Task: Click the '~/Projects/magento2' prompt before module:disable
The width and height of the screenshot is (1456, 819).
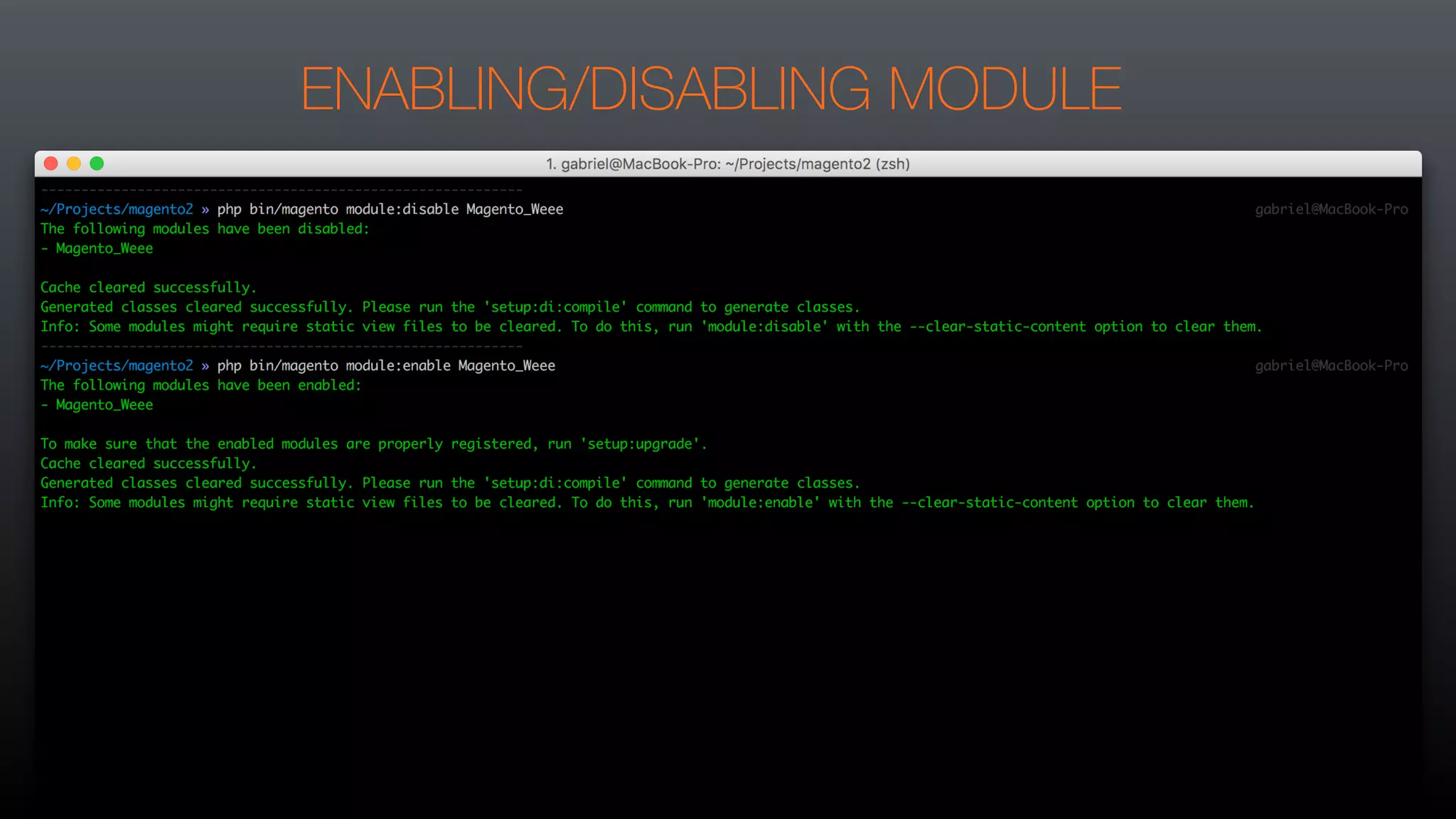Action: (x=117, y=210)
